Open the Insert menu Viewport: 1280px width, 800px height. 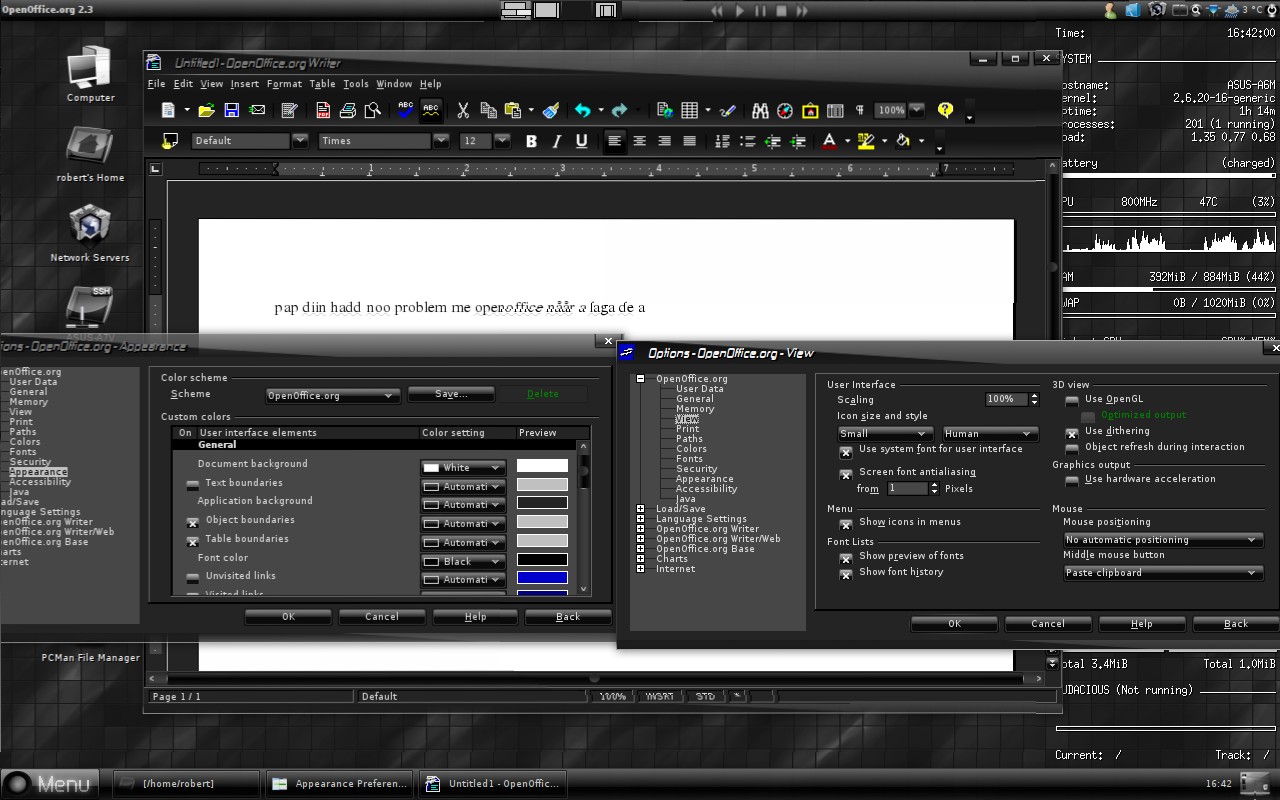click(244, 84)
